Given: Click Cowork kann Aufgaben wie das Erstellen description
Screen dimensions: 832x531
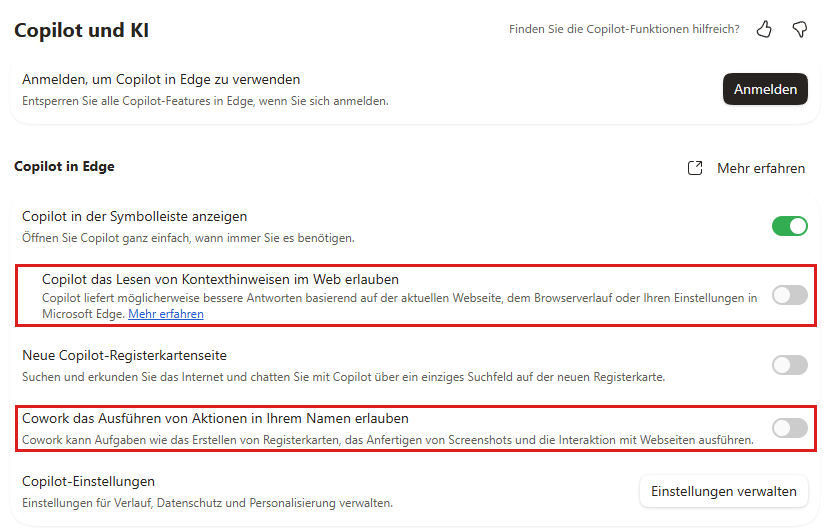Looking at the screenshot, I should [388, 440].
